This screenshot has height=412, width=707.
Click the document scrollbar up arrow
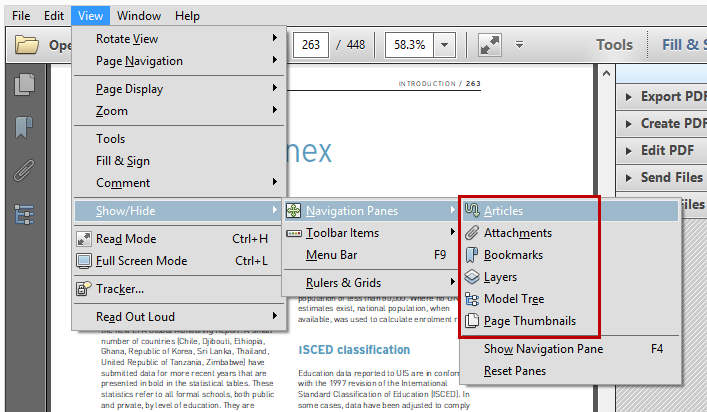(606, 73)
